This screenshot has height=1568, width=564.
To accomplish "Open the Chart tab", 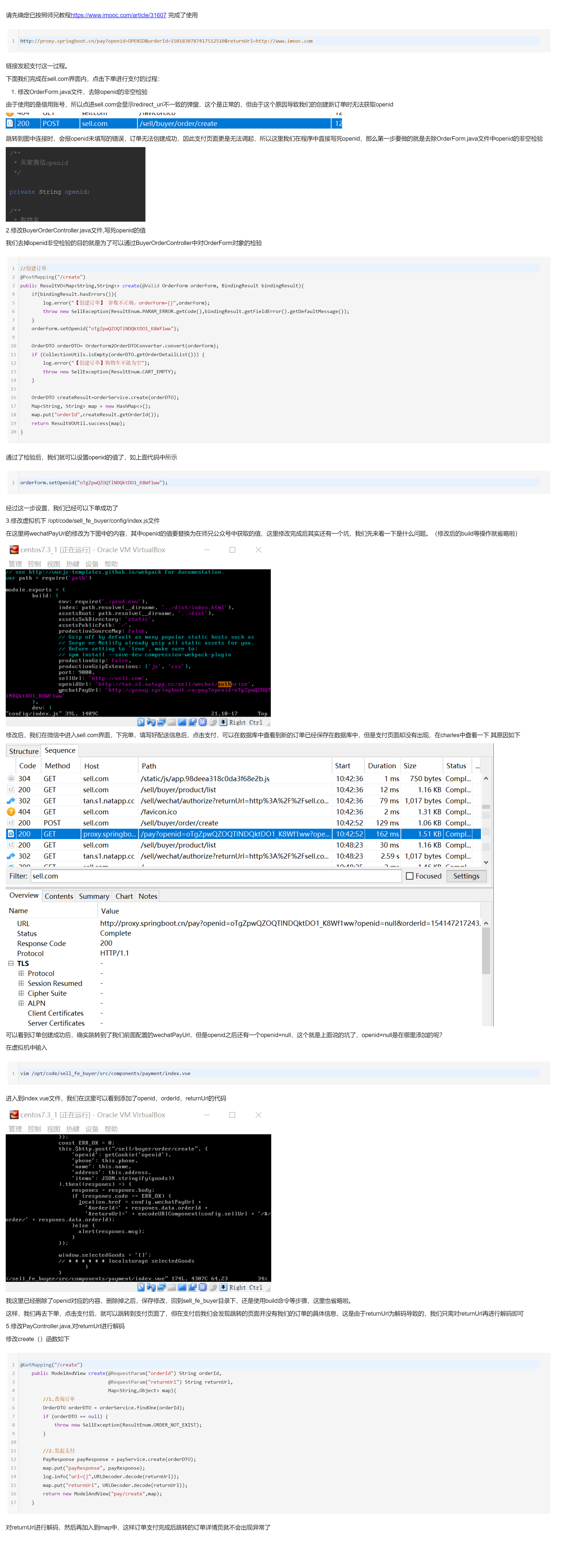I will [x=124, y=896].
